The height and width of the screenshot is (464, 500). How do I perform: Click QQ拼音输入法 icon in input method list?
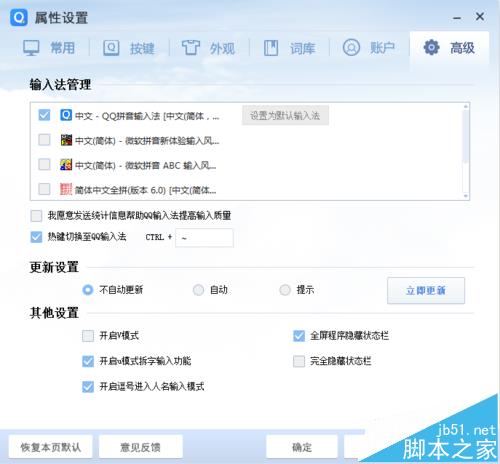click(x=66, y=115)
